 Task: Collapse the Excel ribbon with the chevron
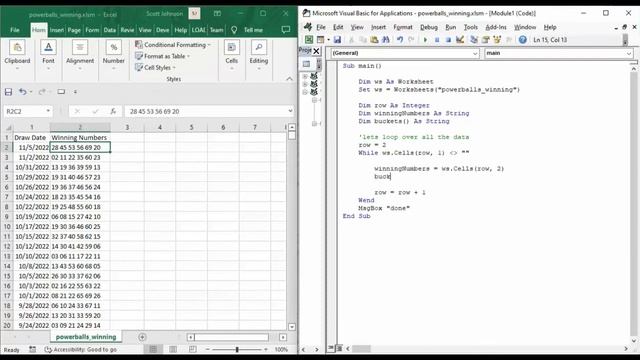pos(289,79)
